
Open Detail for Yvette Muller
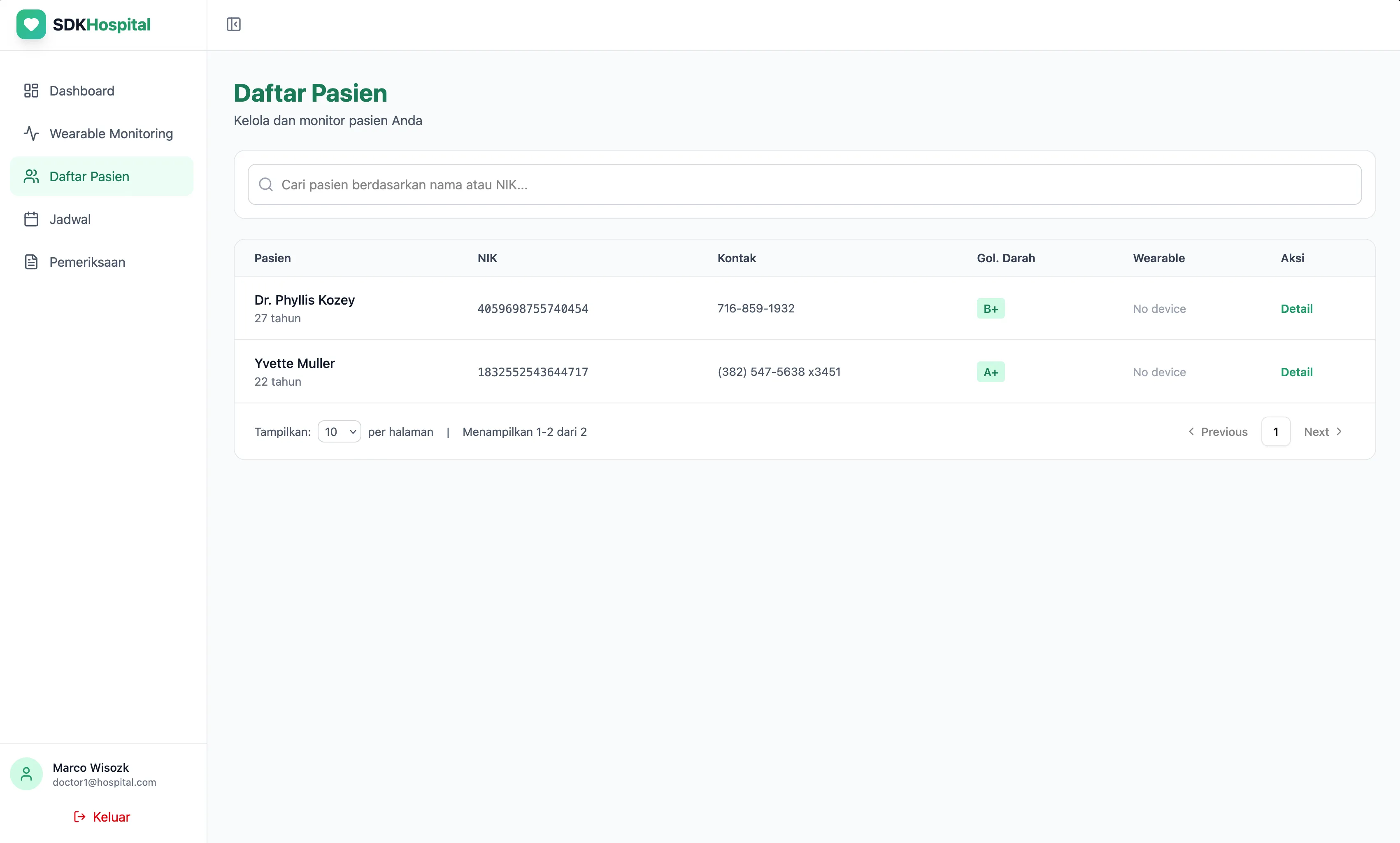[x=1296, y=372]
